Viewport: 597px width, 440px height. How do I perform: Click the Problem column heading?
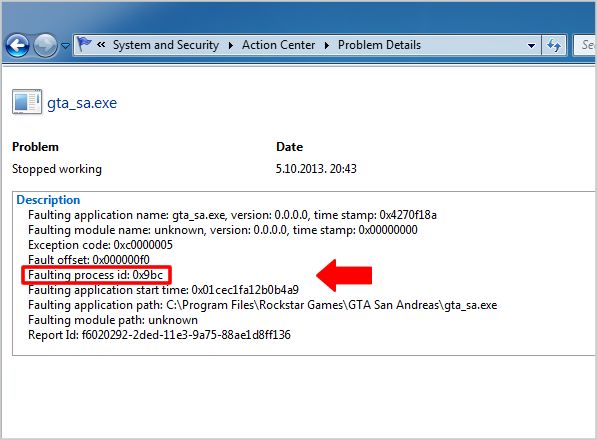[x=35, y=147]
